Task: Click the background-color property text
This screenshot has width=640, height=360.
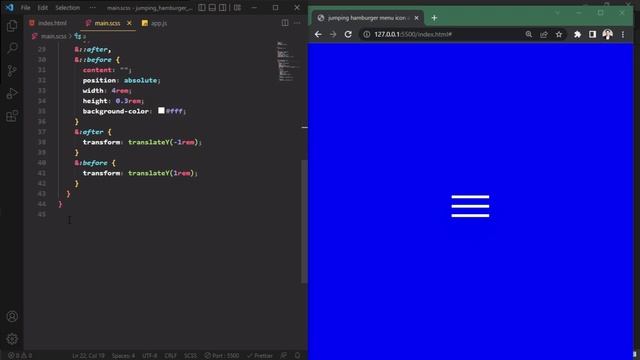Action: tap(116, 111)
